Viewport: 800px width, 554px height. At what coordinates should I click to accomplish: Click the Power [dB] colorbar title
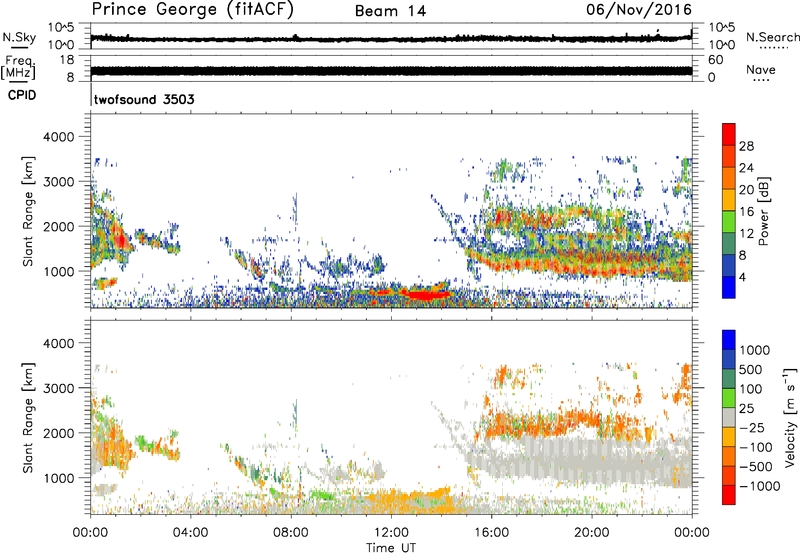point(763,212)
